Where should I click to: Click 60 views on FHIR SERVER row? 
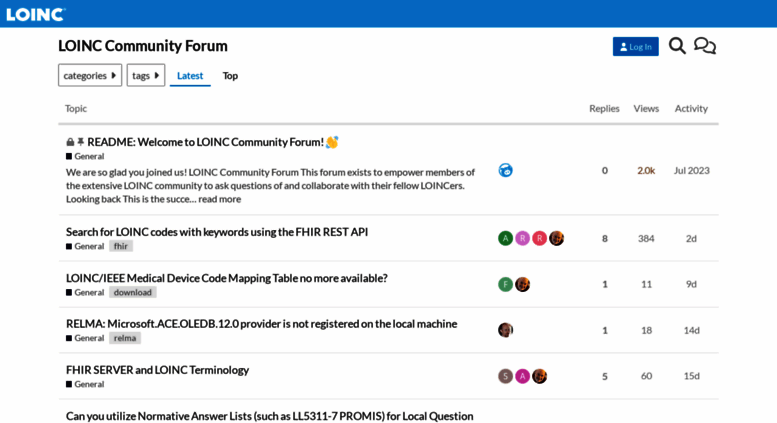(x=646, y=376)
